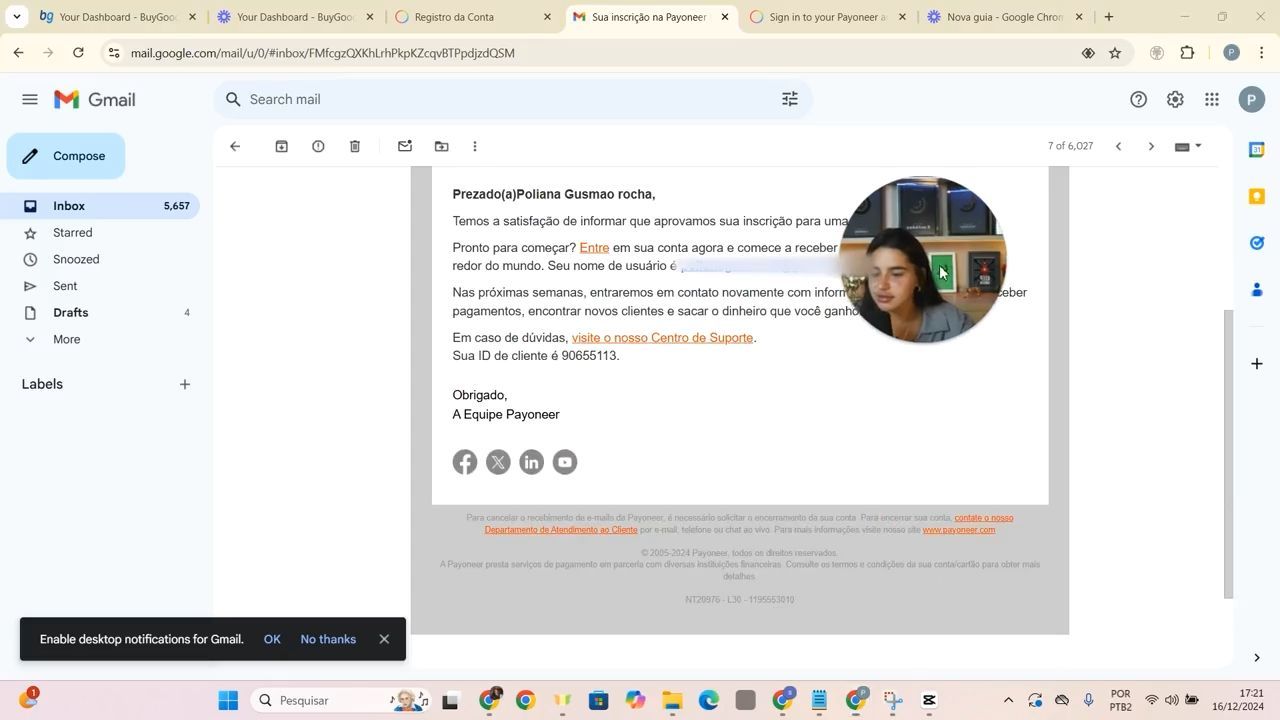The height and width of the screenshot is (720, 1280).
Task: Open Chrome three-dot menu
Action: click(1262, 53)
